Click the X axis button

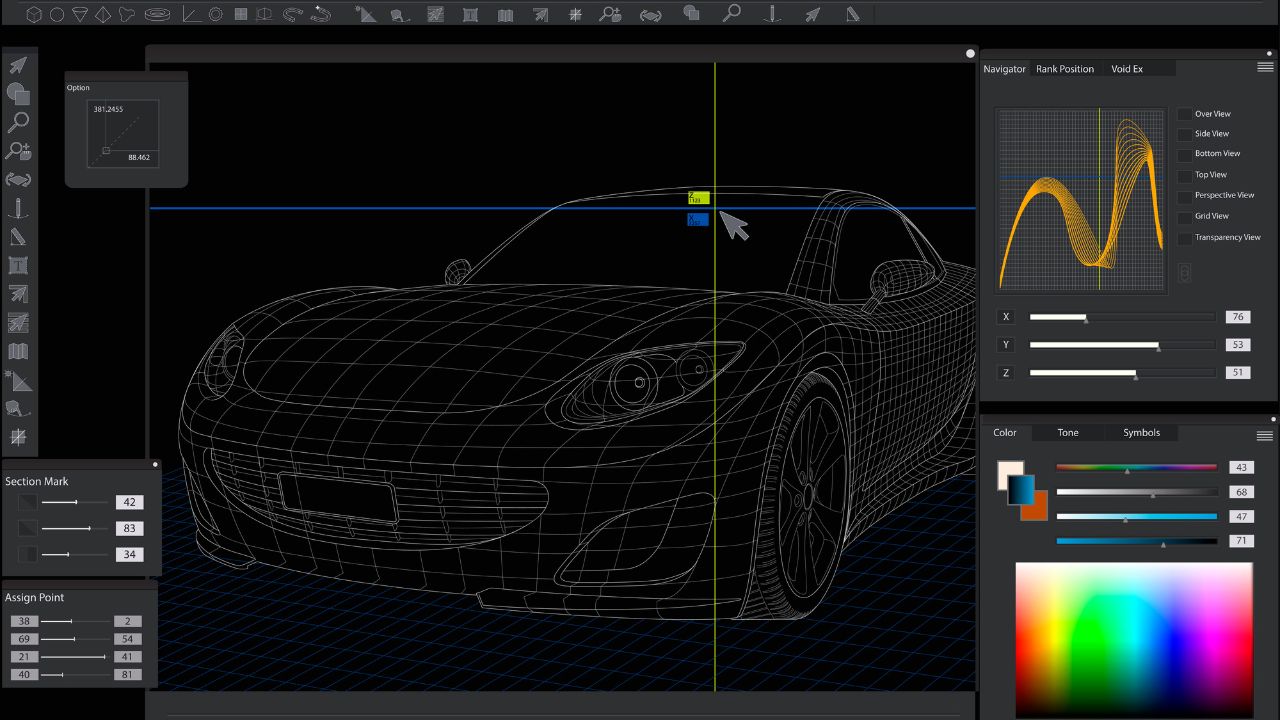click(x=1006, y=317)
